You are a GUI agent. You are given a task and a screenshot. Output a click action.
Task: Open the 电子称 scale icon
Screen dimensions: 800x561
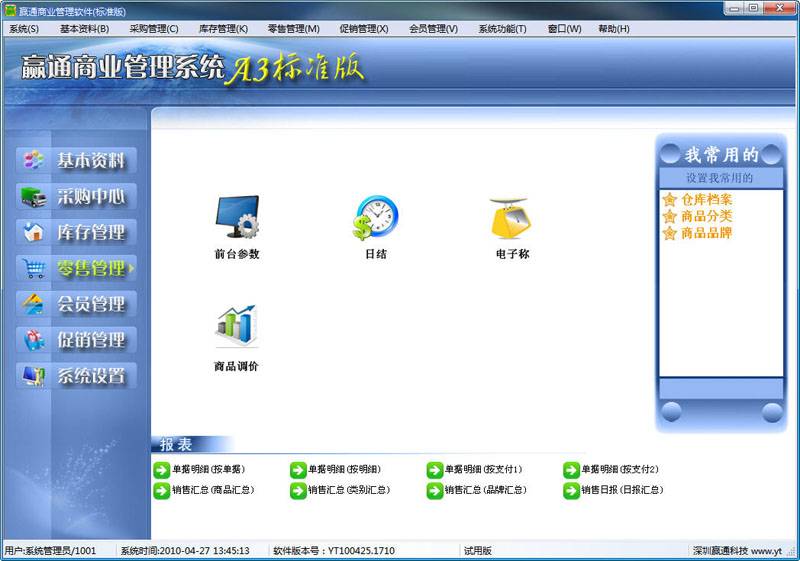coord(511,218)
